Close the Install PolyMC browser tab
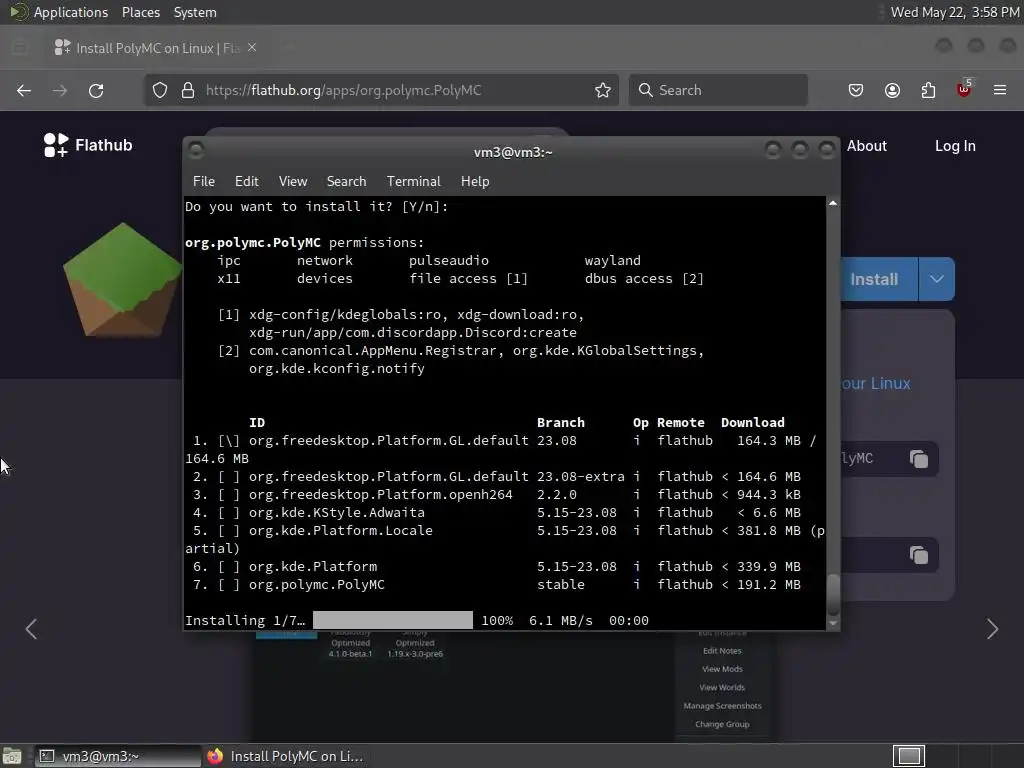The height and width of the screenshot is (768, 1024). click(x=252, y=48)
